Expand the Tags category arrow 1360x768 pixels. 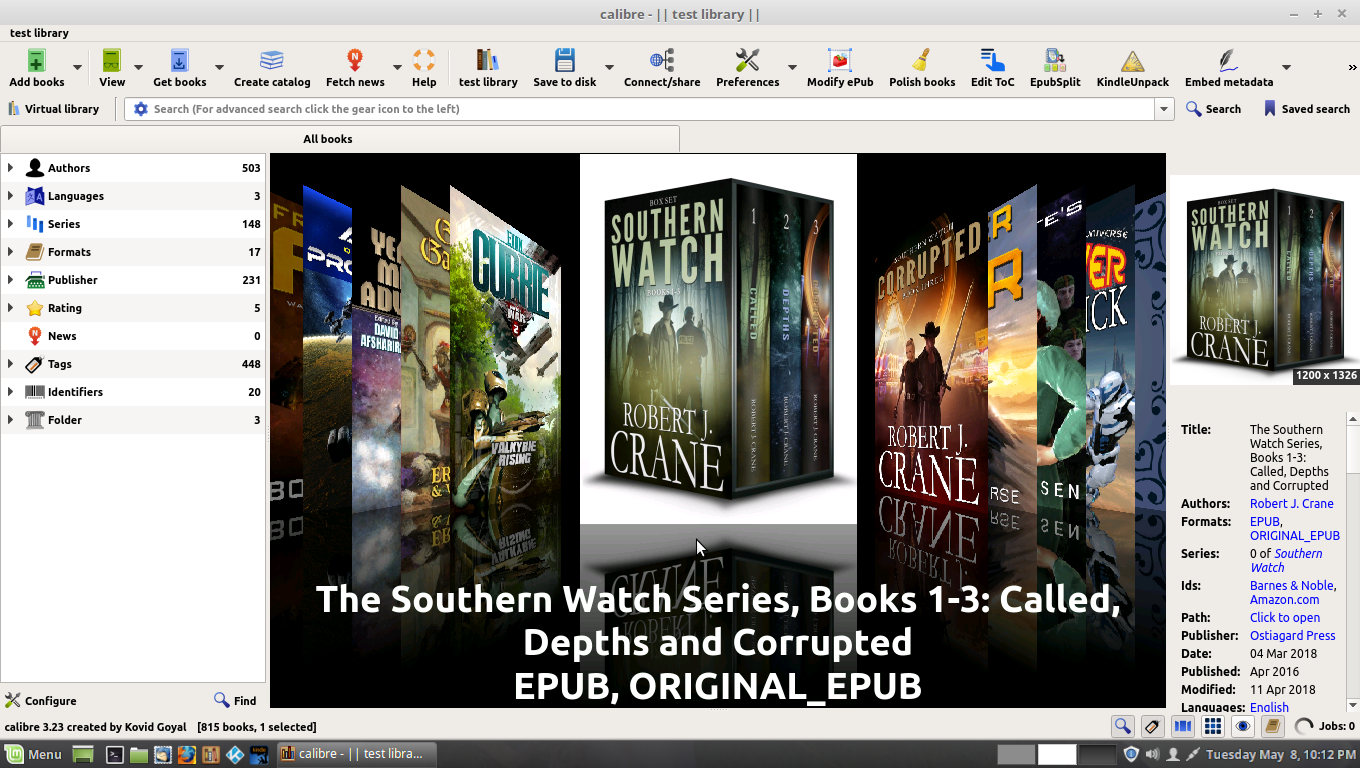click(x=10, y=364)
